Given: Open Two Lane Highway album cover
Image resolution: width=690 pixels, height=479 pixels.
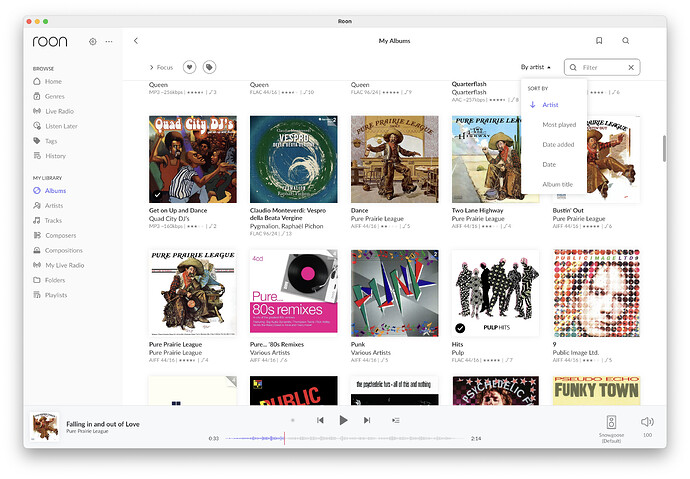Looking at the screenshot, I should pos(486,159).
